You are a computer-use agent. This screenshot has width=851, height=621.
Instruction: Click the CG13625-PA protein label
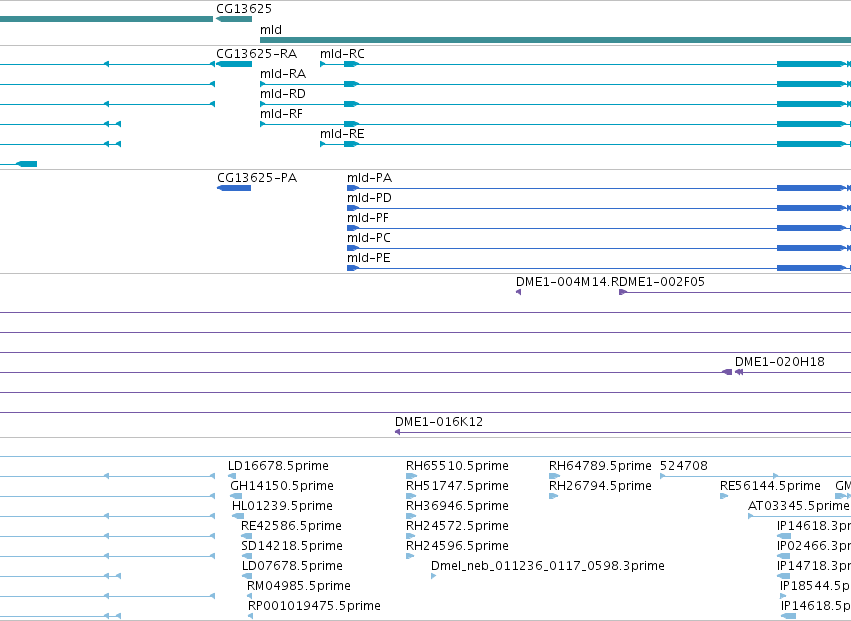point(257,178)
